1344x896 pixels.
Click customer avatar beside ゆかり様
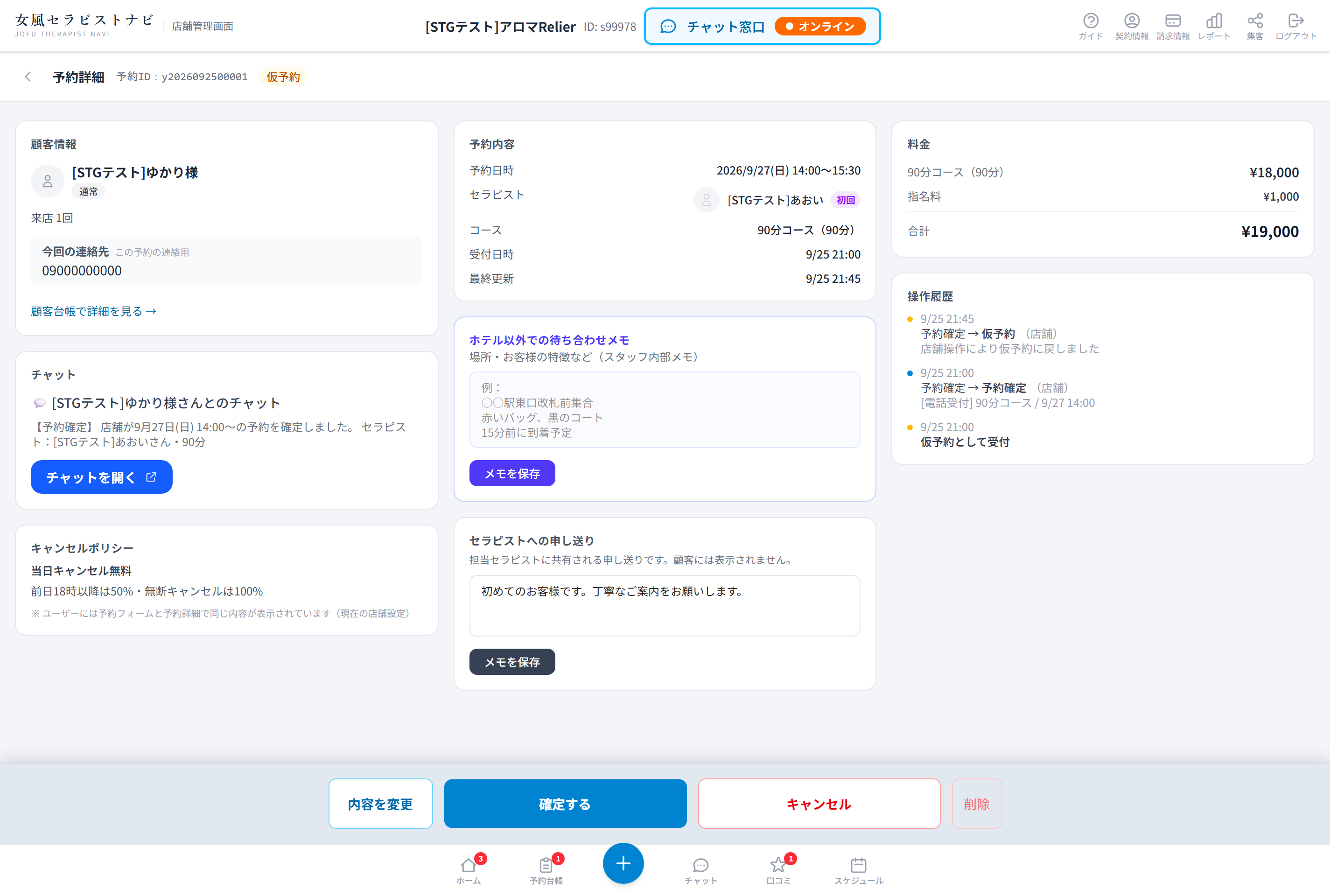(x=48, y=183)
